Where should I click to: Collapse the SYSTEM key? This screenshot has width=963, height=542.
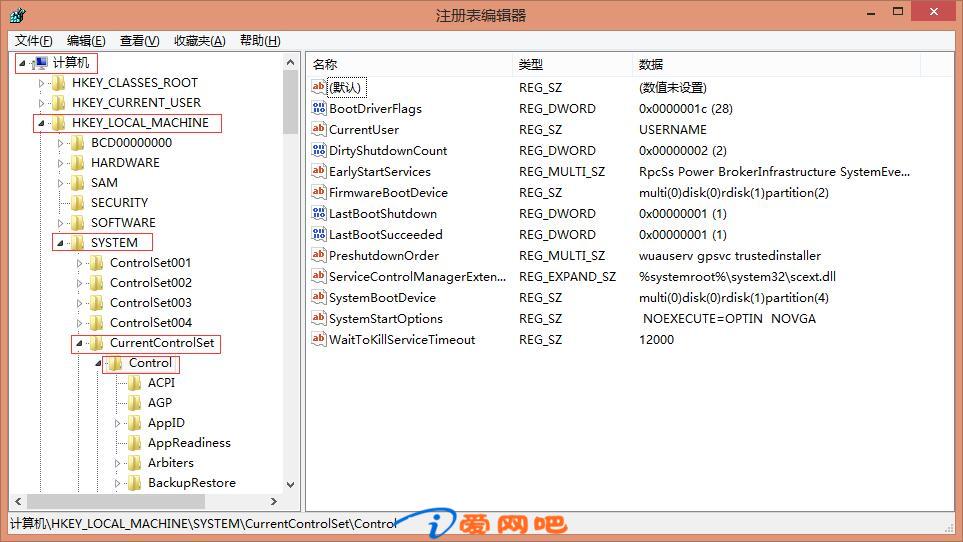click(60, 243)
